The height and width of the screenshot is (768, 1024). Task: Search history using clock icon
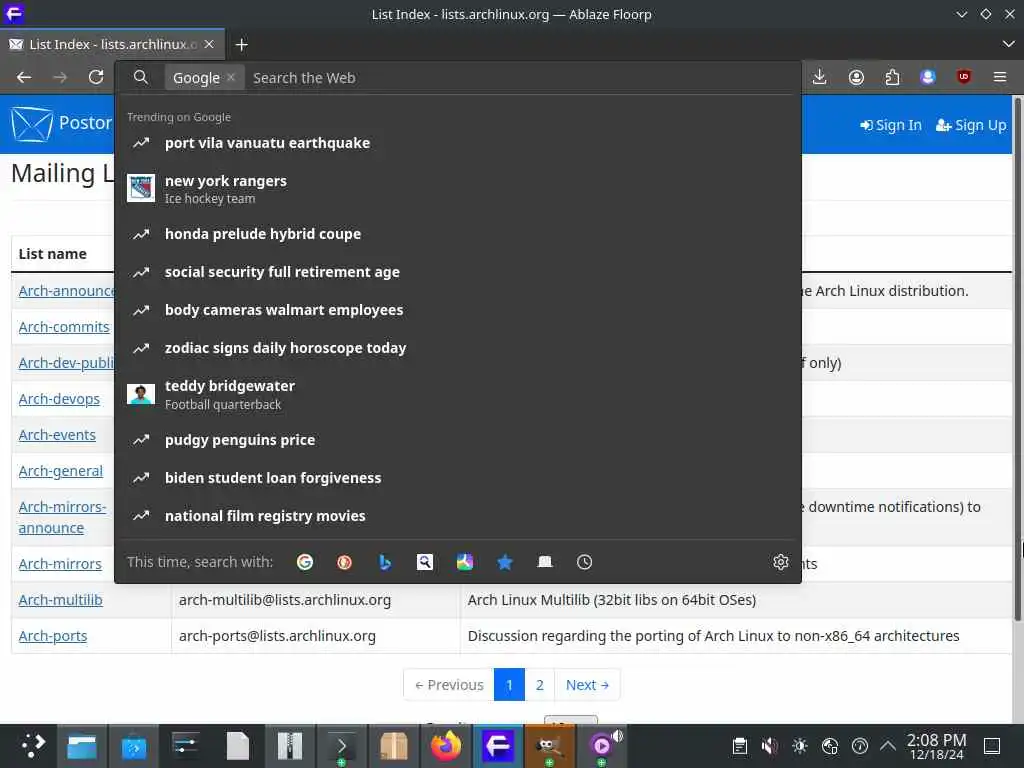coord(584,562)
